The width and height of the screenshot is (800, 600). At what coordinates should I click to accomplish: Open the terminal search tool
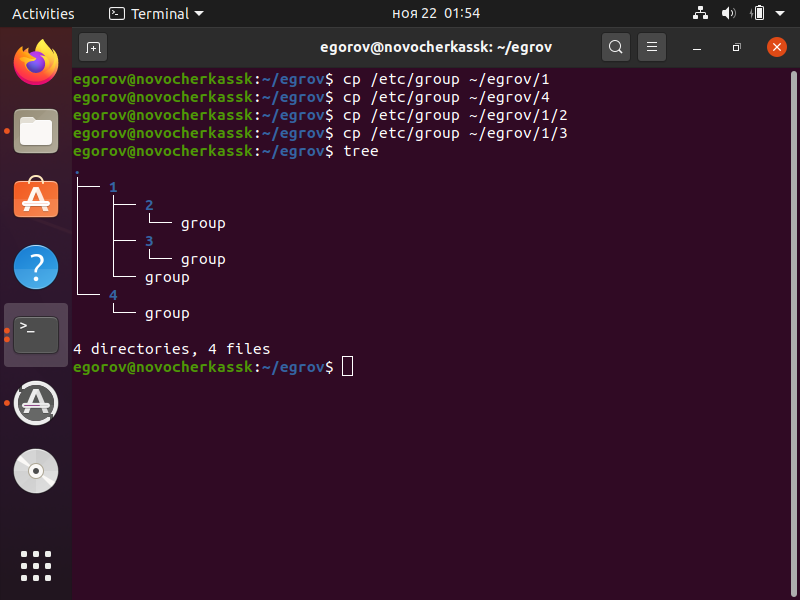[616, 47]
